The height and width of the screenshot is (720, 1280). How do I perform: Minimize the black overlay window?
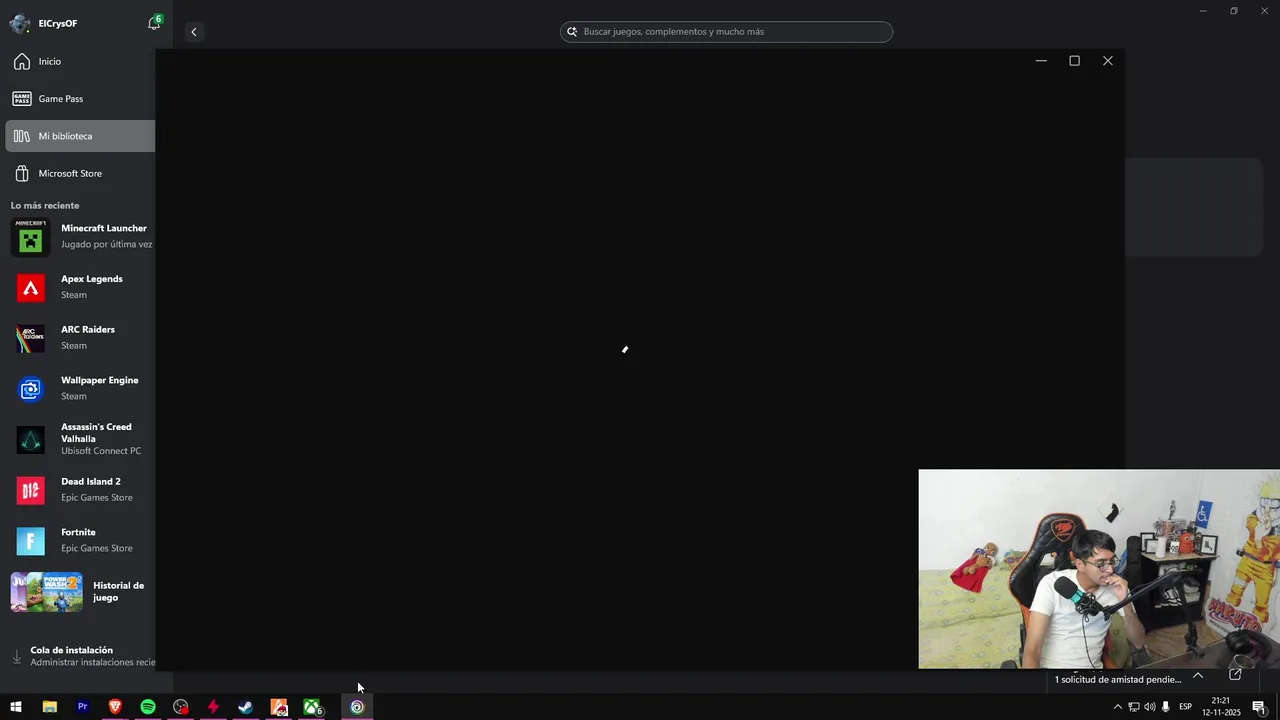click(x=1041, y=61)
